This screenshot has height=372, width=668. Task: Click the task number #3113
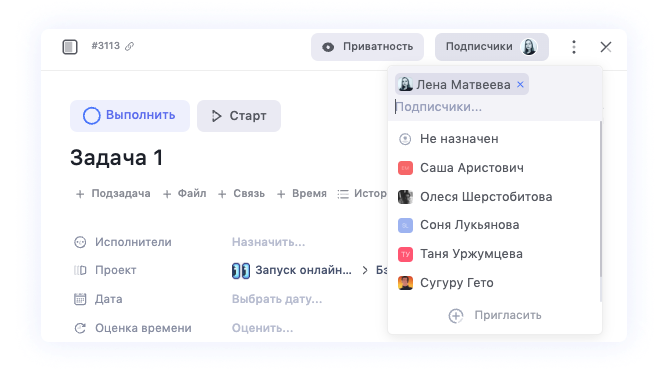click(105, 46)
